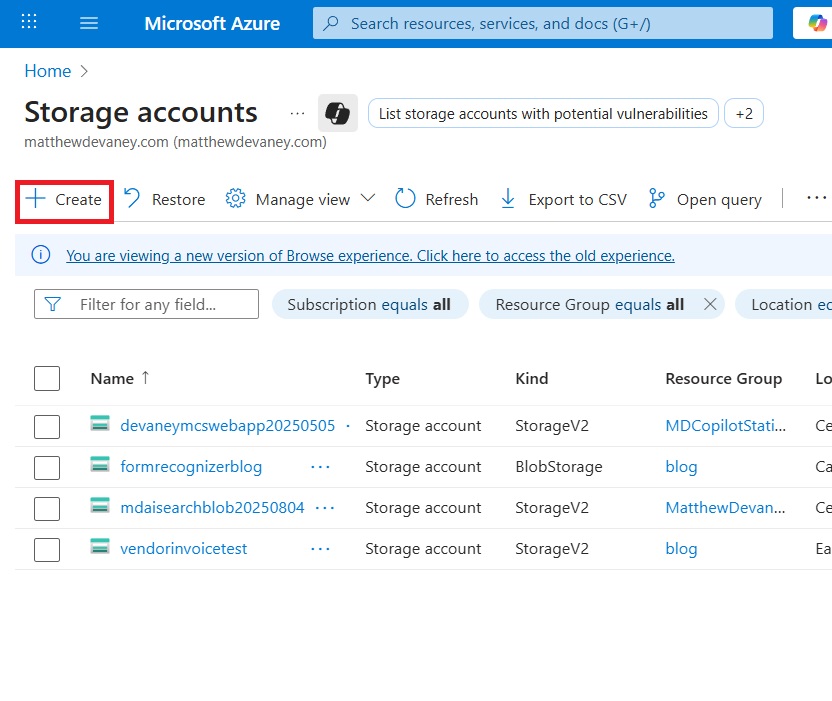The height and width of the screenshot is (701, 832).
Task: Check the vendorinvoicetest row checkbox
Action: [47, 549]
